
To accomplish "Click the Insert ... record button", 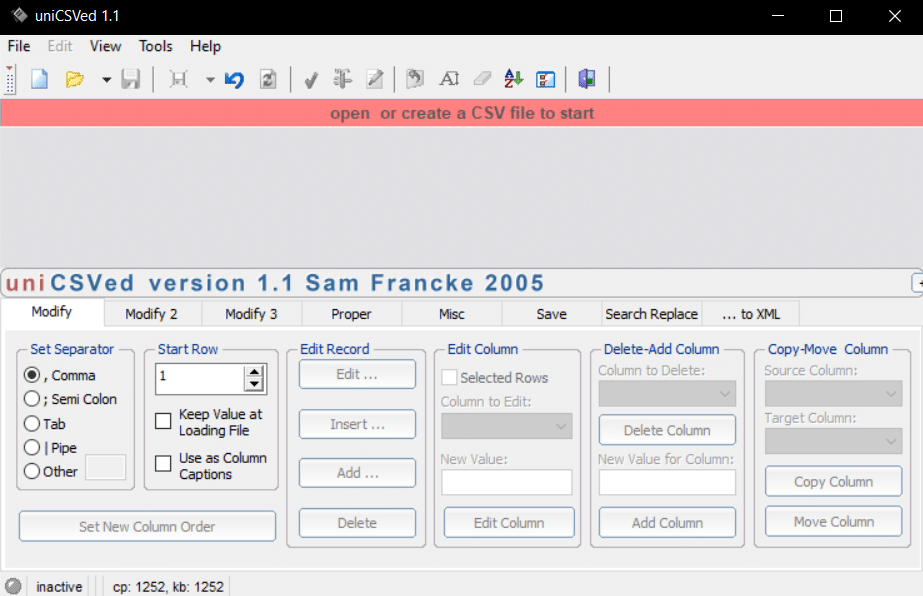I will pos(357,424).
